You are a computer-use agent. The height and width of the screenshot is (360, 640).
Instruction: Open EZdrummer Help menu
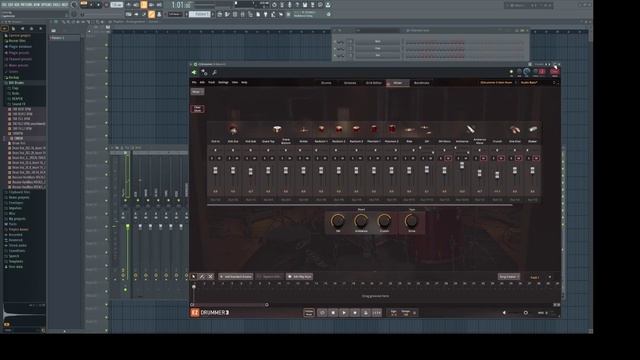coord(244,82)
